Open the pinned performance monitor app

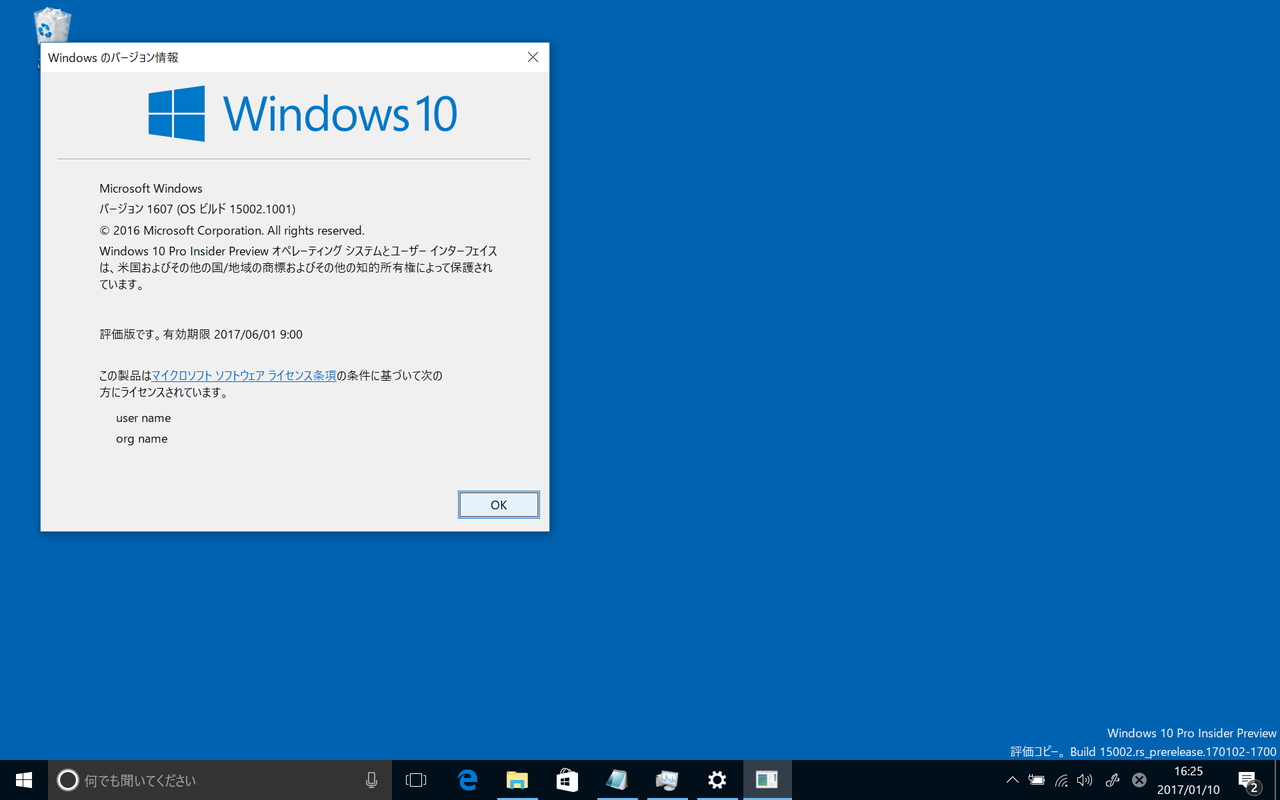[x=667, y=780]
